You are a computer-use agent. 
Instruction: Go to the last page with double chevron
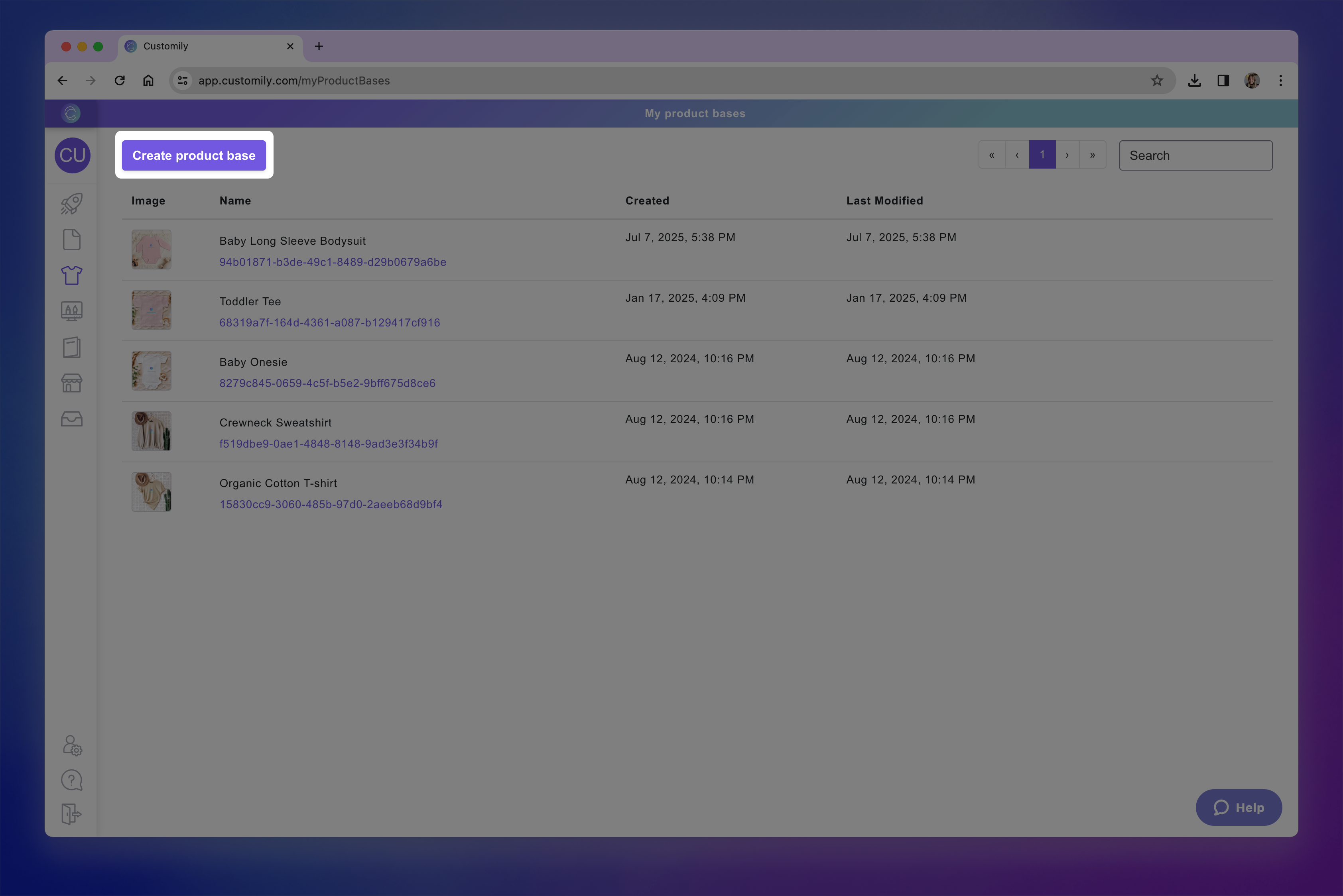(1092, 155)
